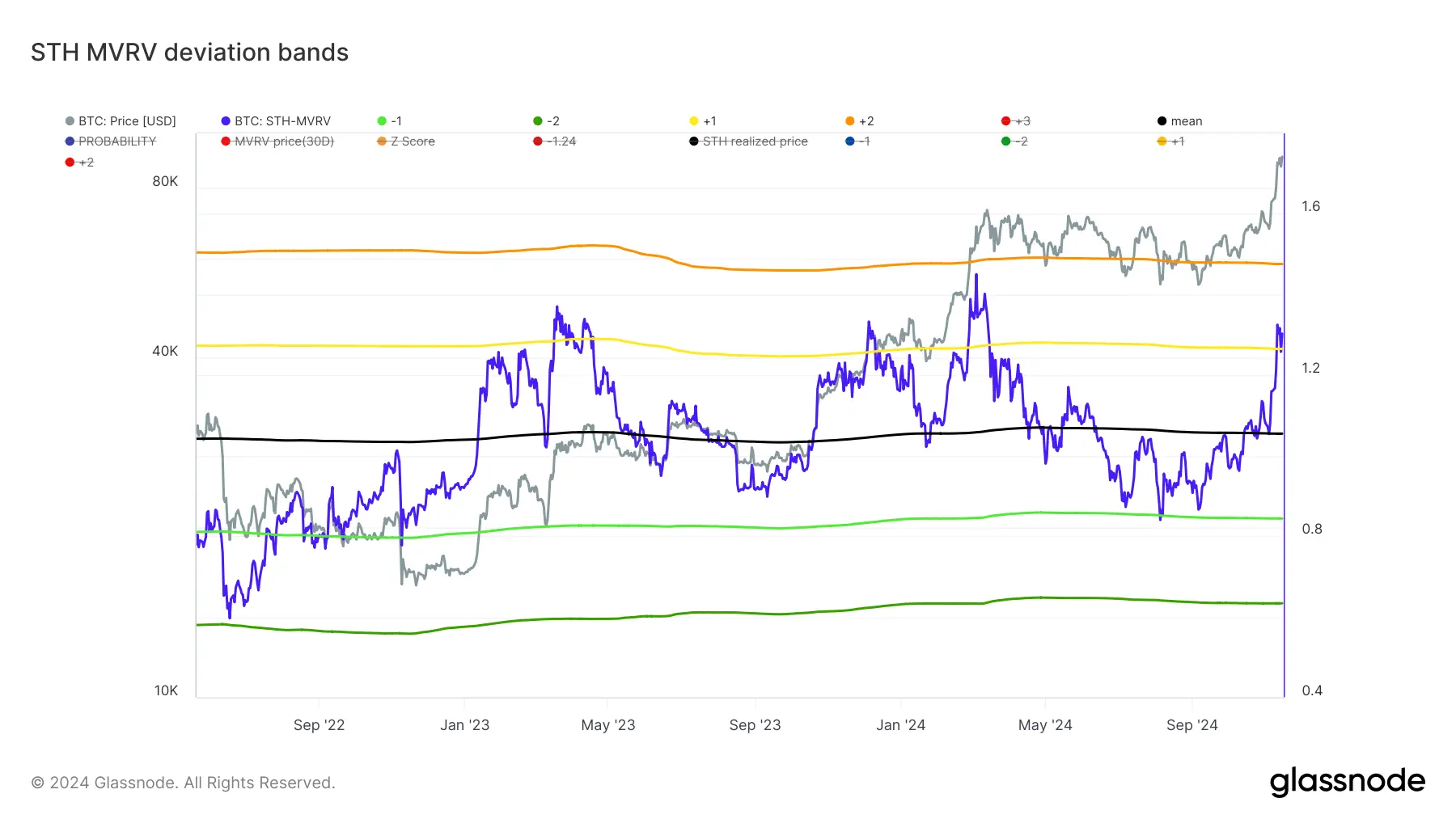
Task: Click the Glassnode copyright notice text
Action: (x=183, y=783)
